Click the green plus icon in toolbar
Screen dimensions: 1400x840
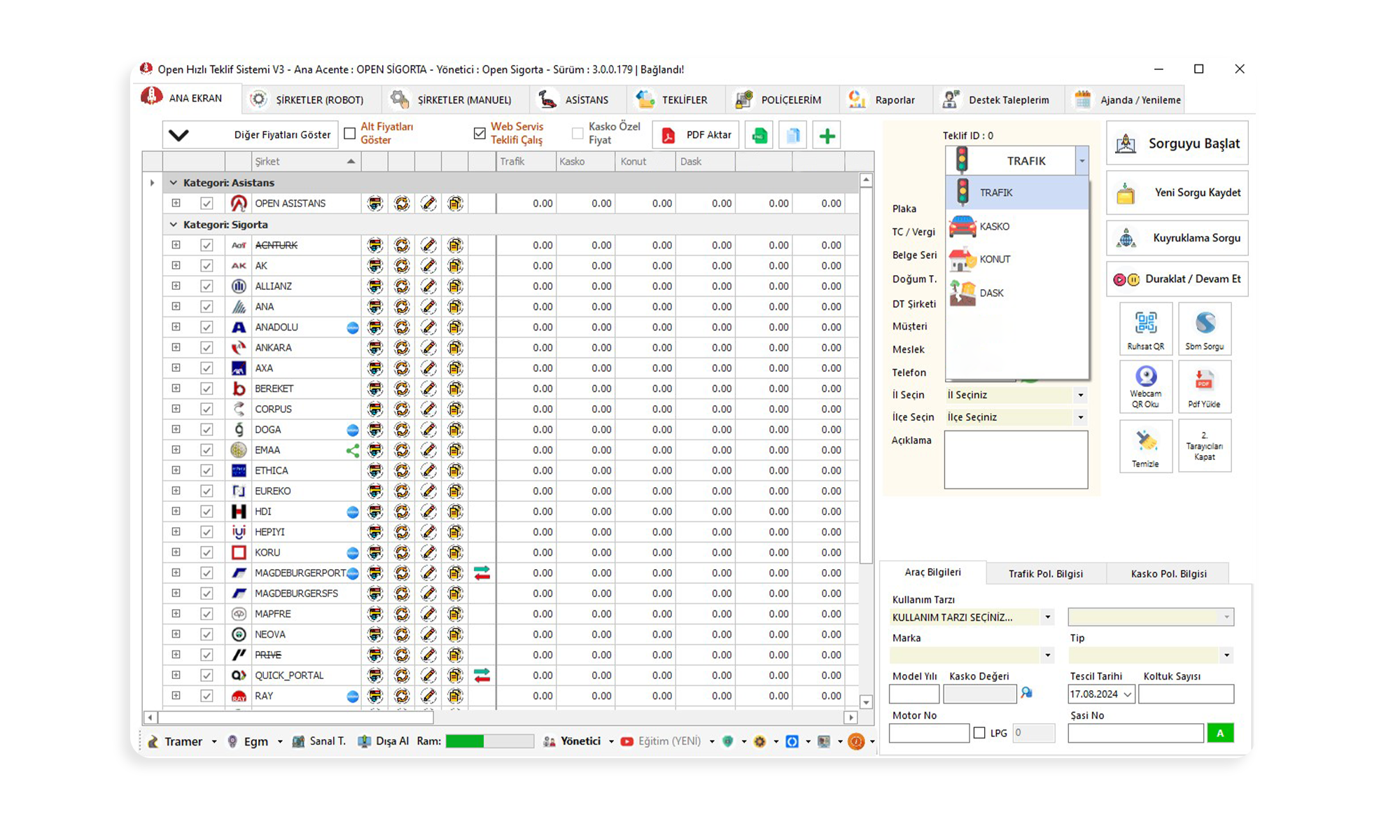click(827, 135)
